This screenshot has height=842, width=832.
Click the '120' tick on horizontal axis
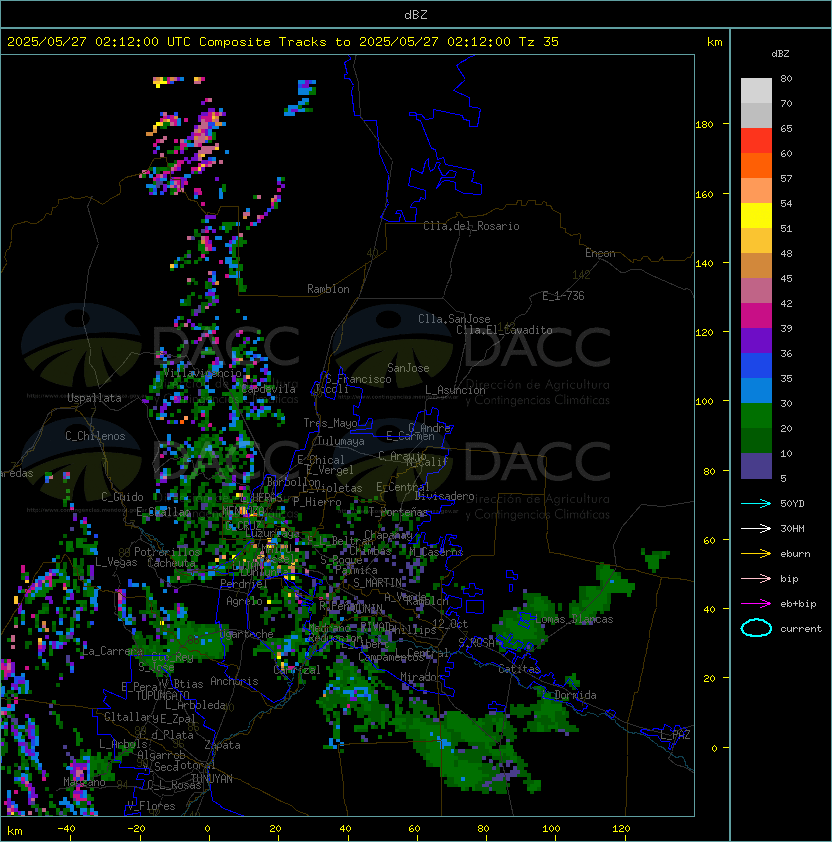tap(621, 829)
